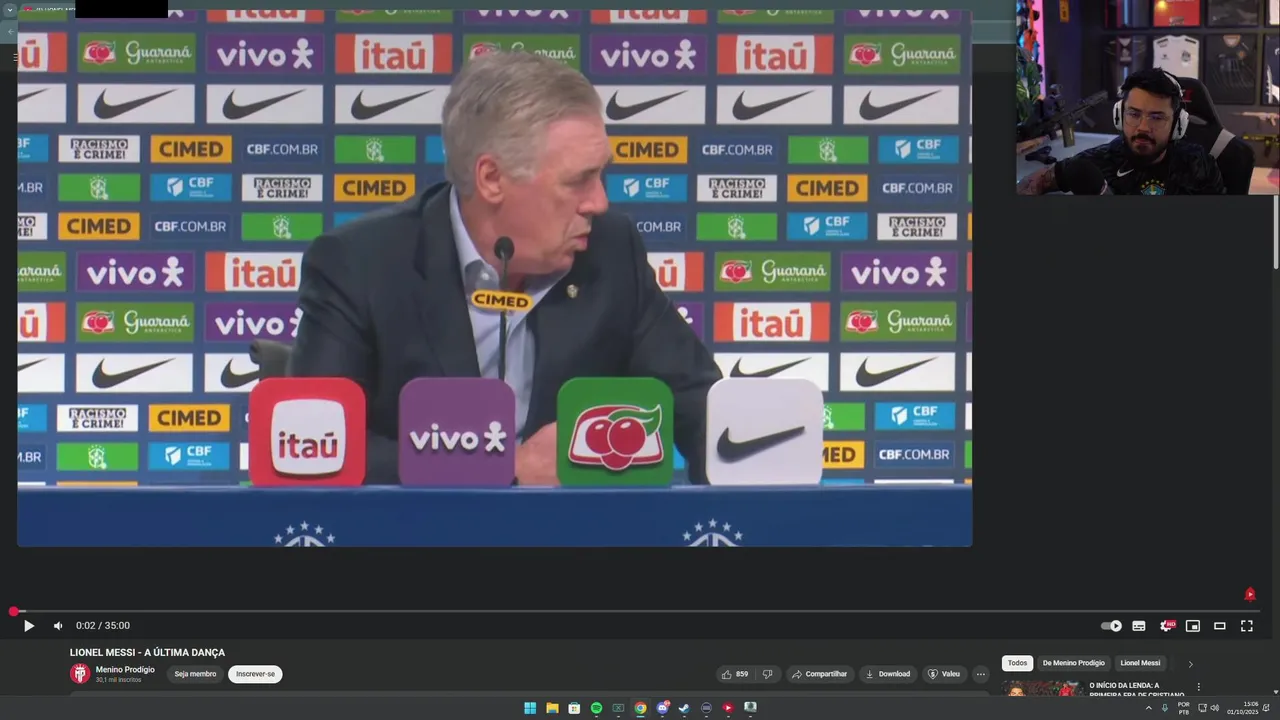Select the De Menino Prodígio chip

pyautogui.click(x=1074, y=663)
